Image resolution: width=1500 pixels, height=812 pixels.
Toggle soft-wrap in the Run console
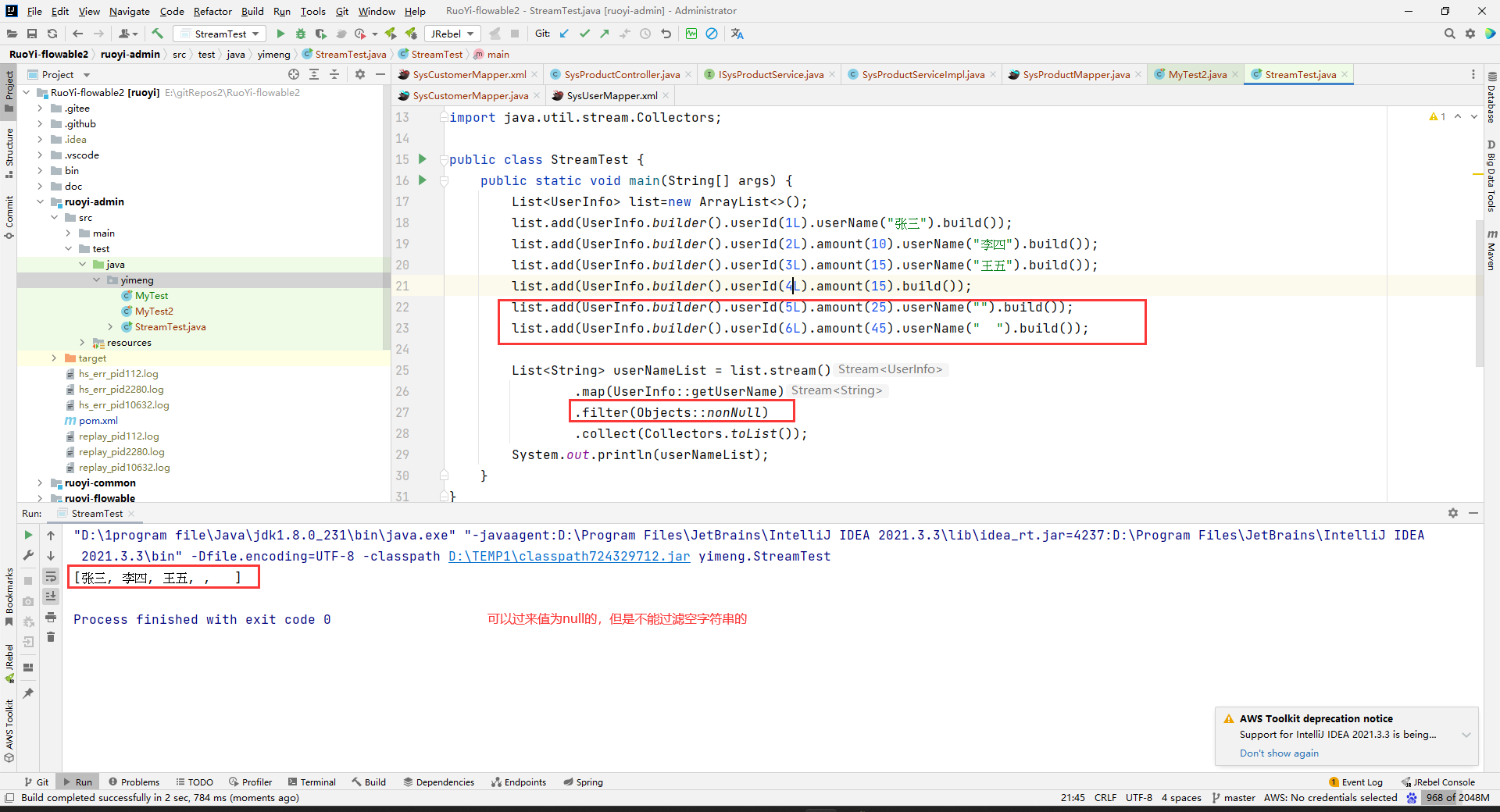coord(51,576)
